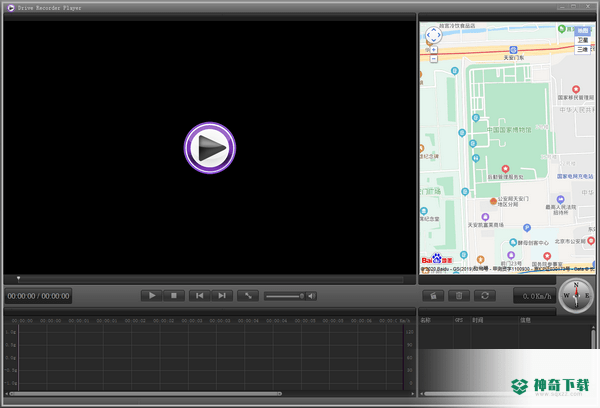Pan the map left with the arrow

point(429,35)
